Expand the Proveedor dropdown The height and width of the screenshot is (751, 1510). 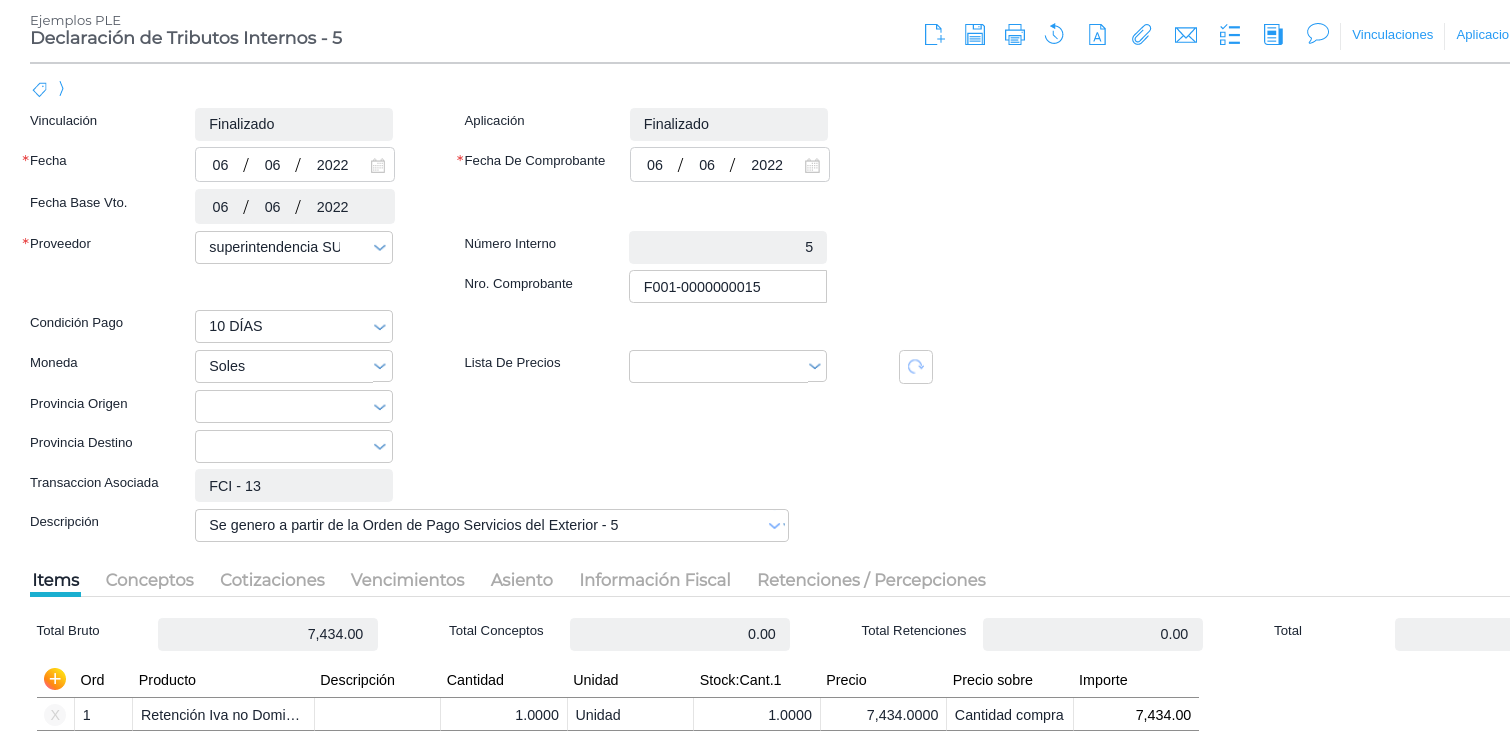pyautogui.click(x=380, y=248)
